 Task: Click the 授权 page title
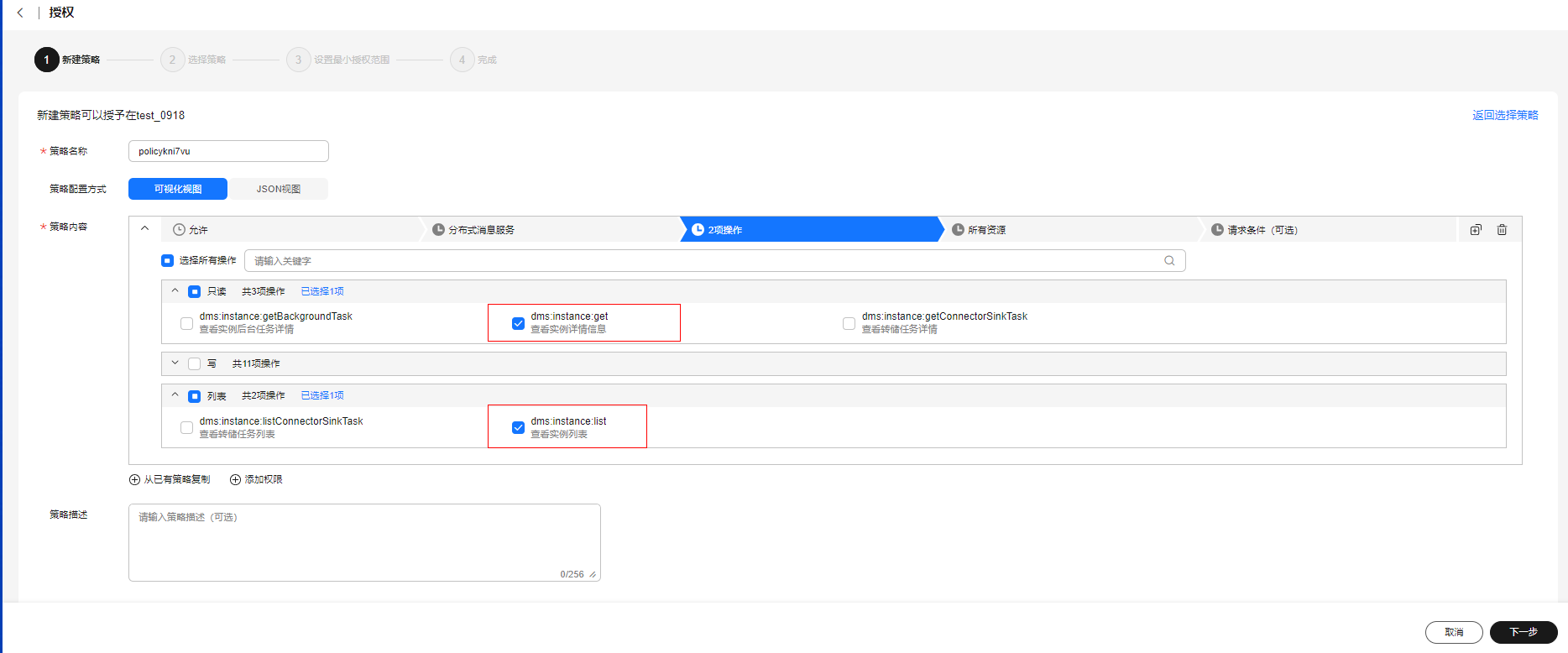[x=61, y=13]
